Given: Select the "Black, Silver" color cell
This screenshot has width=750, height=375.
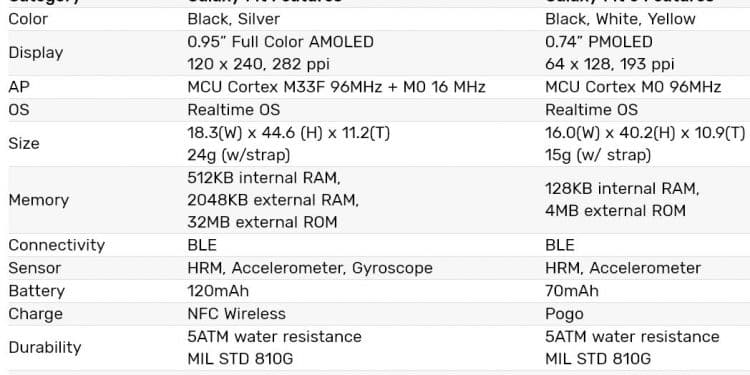Looking at the screenshot, I should 233,19.
